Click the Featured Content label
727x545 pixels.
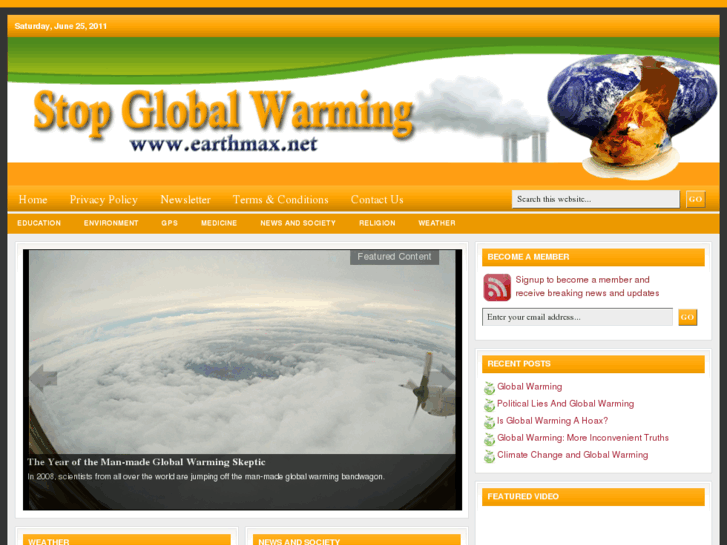pos(394,256)
